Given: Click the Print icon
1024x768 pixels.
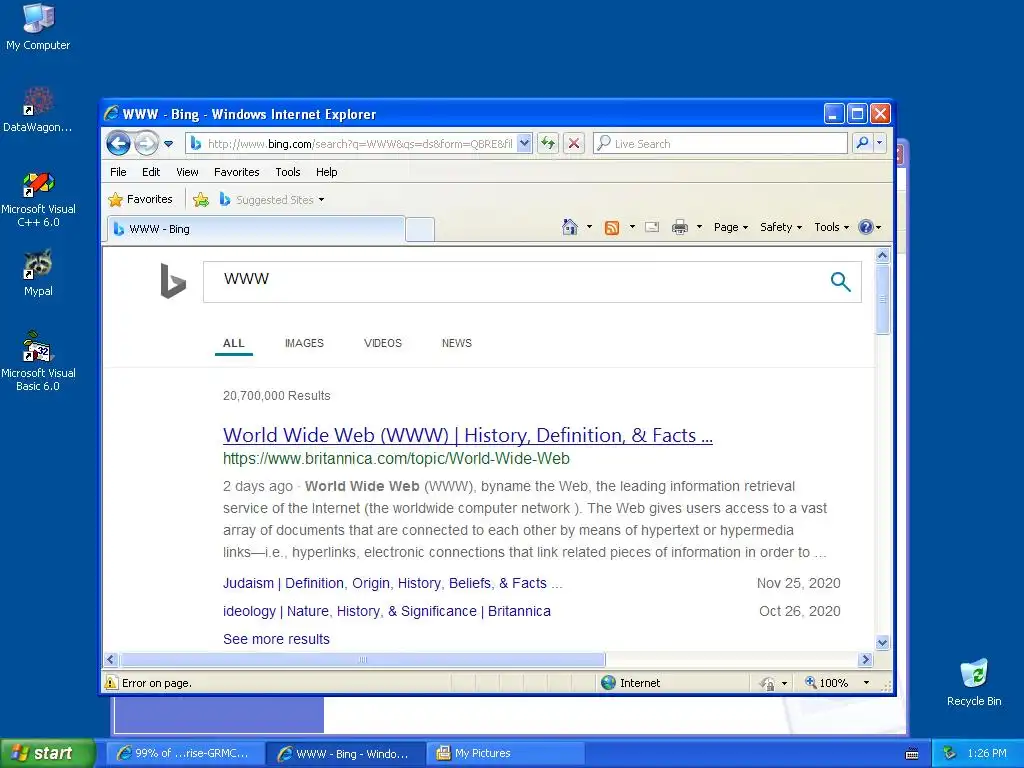Looking at the screenshot, I should [x=680, y=227].
